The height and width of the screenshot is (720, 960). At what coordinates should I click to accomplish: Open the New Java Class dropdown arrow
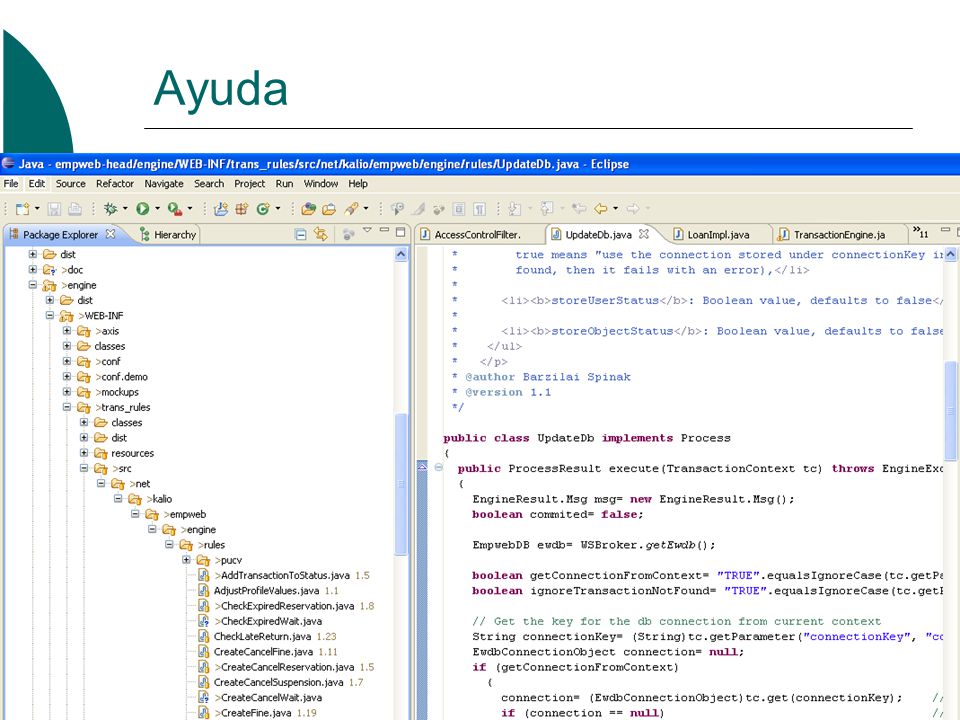(277, 209)
